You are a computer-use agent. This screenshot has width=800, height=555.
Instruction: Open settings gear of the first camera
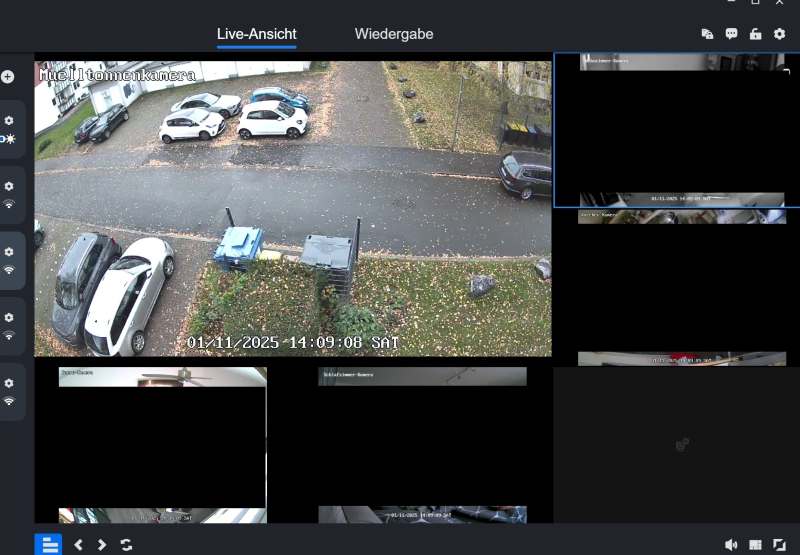pos(9,121)
